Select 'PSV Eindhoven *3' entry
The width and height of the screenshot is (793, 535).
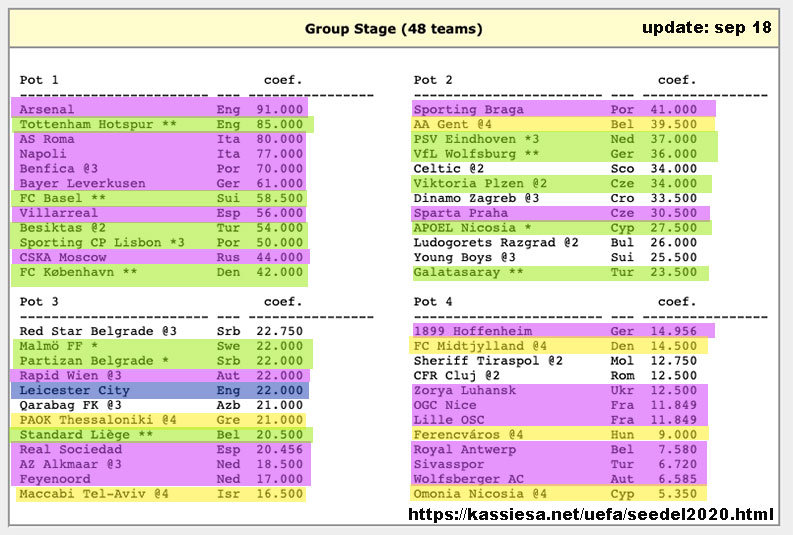(476, 139)
